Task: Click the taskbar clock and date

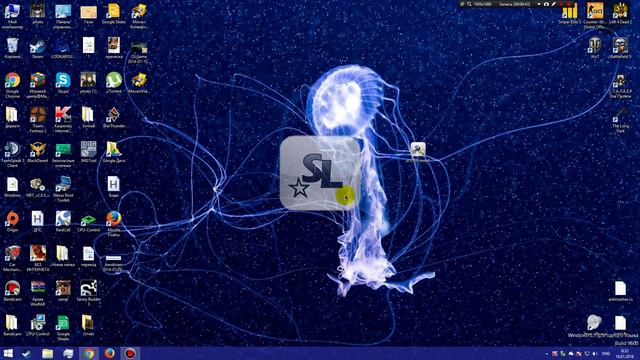Action: [624, 353]
